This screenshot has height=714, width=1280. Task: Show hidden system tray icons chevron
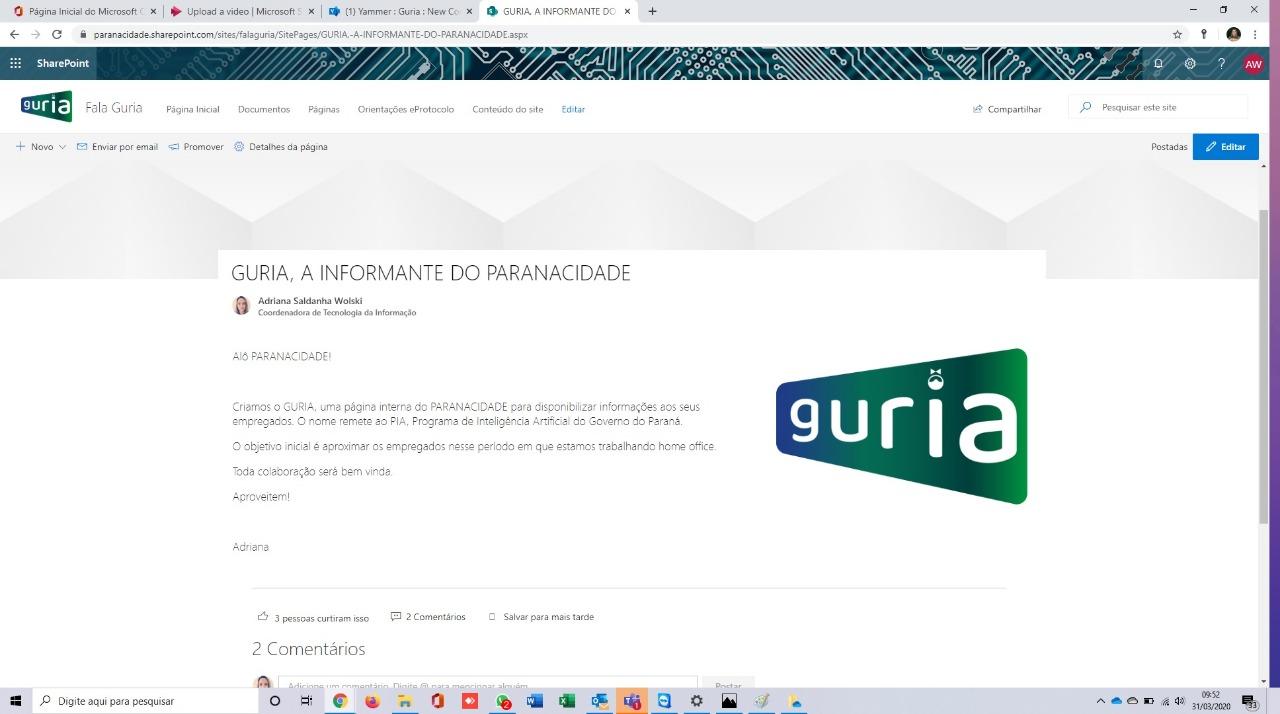1101,701
